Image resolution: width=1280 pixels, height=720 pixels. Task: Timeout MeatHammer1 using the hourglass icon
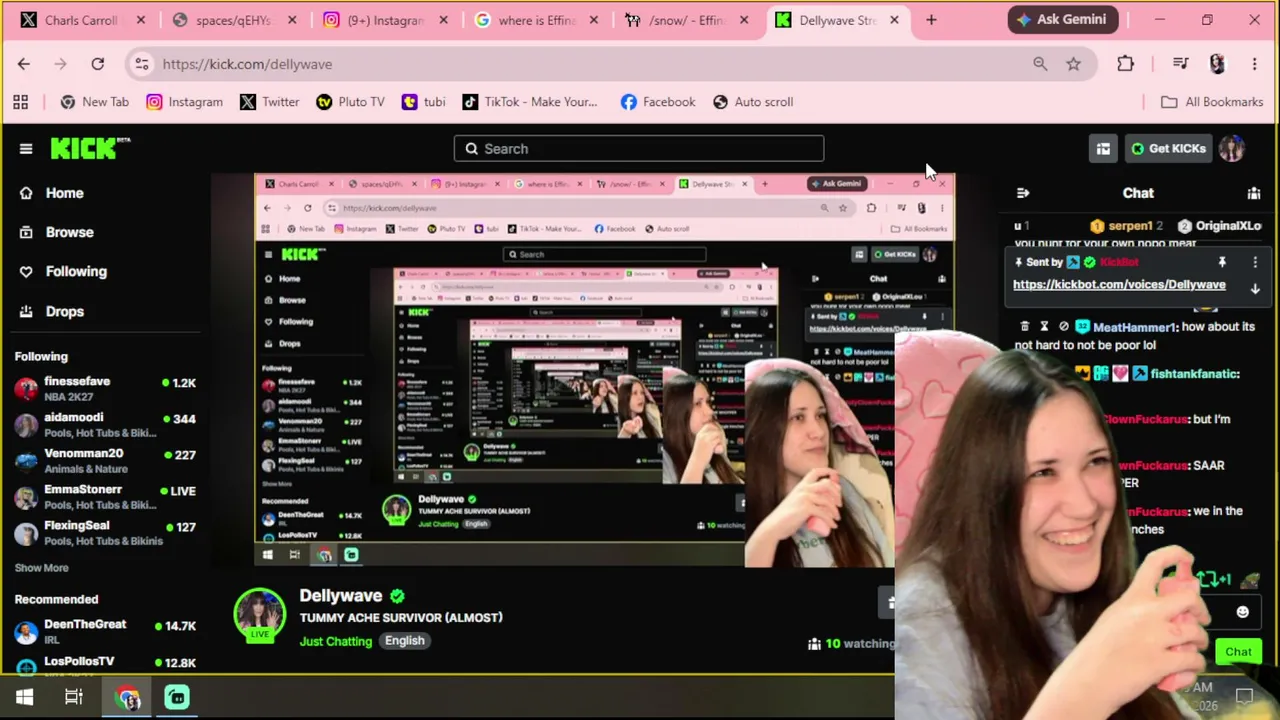[1044, 326]
